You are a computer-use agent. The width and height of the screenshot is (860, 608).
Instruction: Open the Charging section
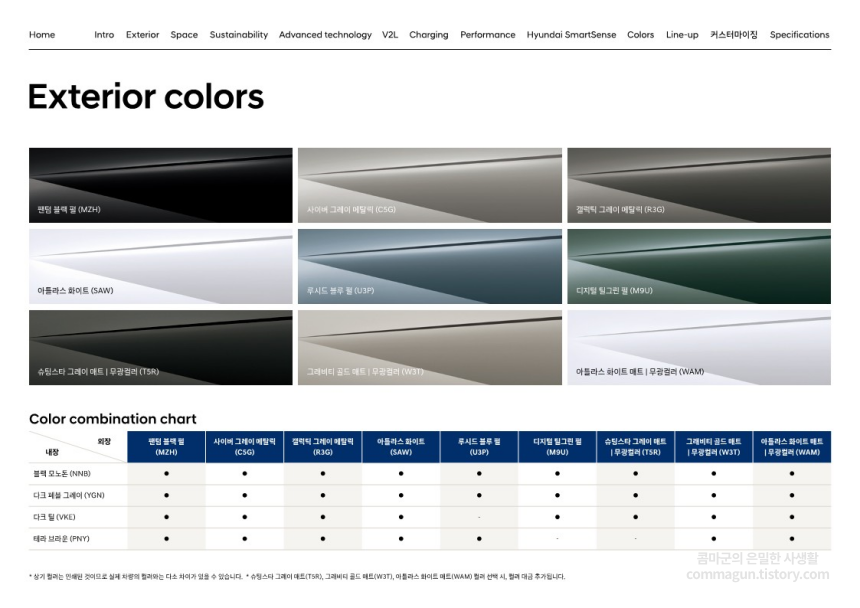pos(428,35)
